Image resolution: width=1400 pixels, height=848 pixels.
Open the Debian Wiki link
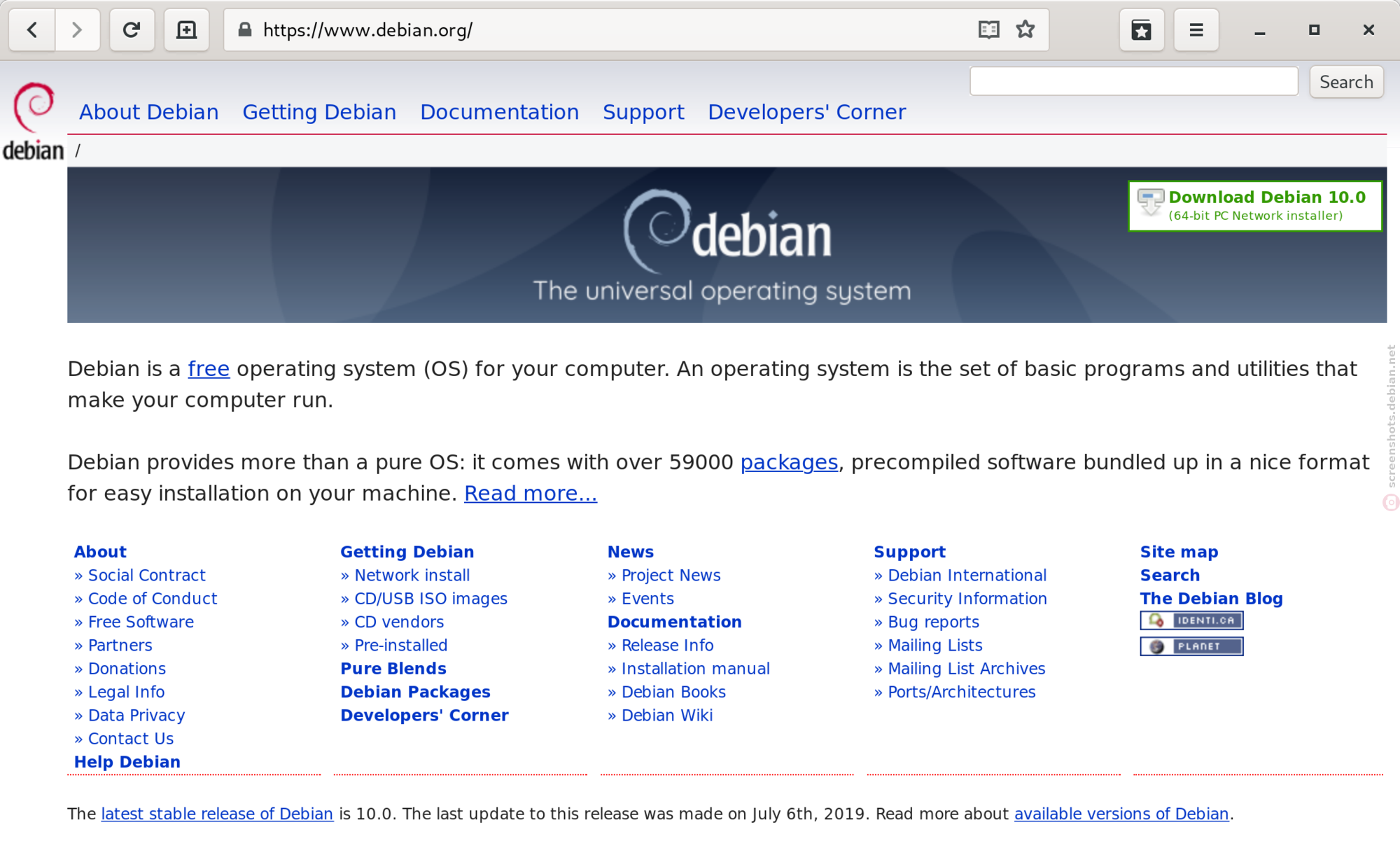click(x=667, y=716)
